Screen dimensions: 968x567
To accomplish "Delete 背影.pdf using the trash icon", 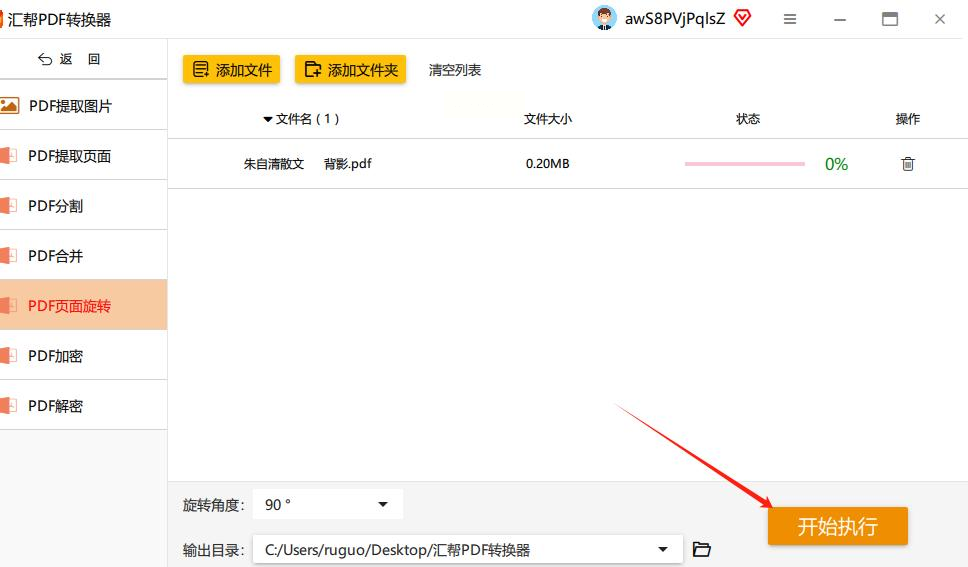I will [x=908, y=164].
